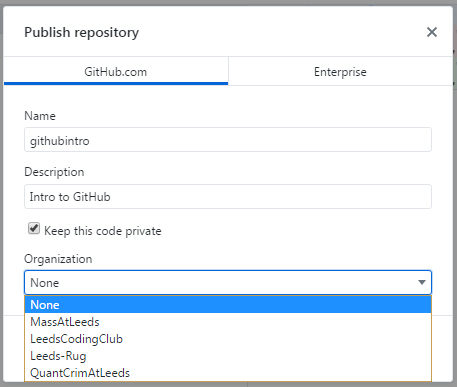This screenshot has width=457, height=387.
Task: Choose LeedsCodingClub organization
Action: [x=228, y=339]
